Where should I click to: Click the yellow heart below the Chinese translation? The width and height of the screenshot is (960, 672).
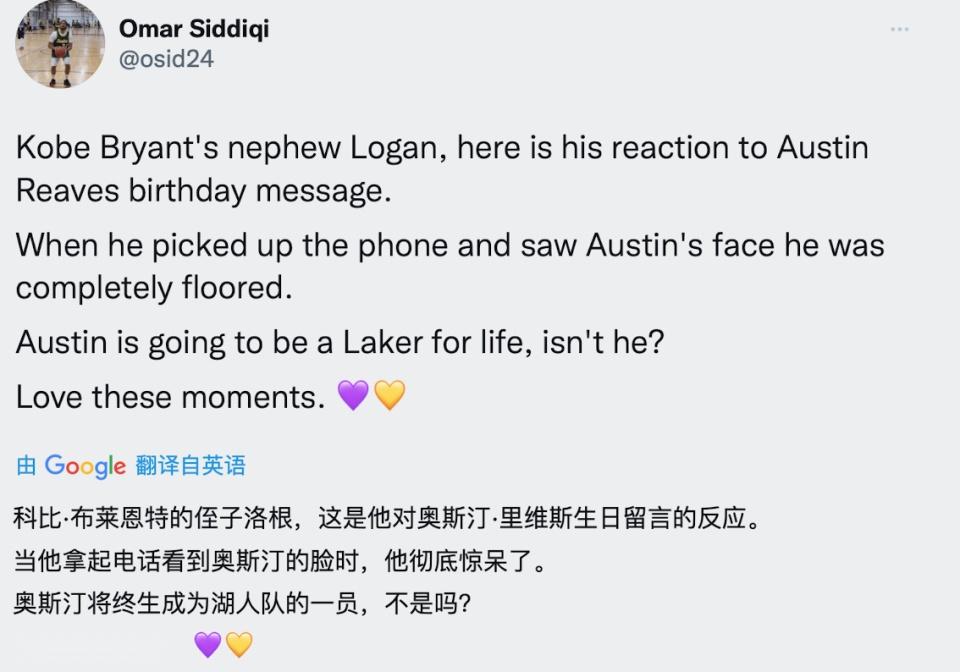(238, 644)
